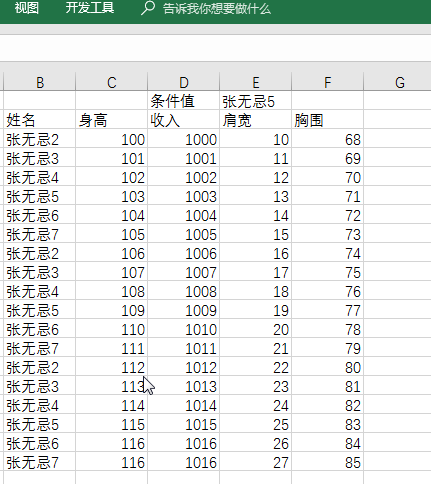431x484 pixels.
Task: Select the 肩宽 cell showing 22
Action: [x=256, y=367]
